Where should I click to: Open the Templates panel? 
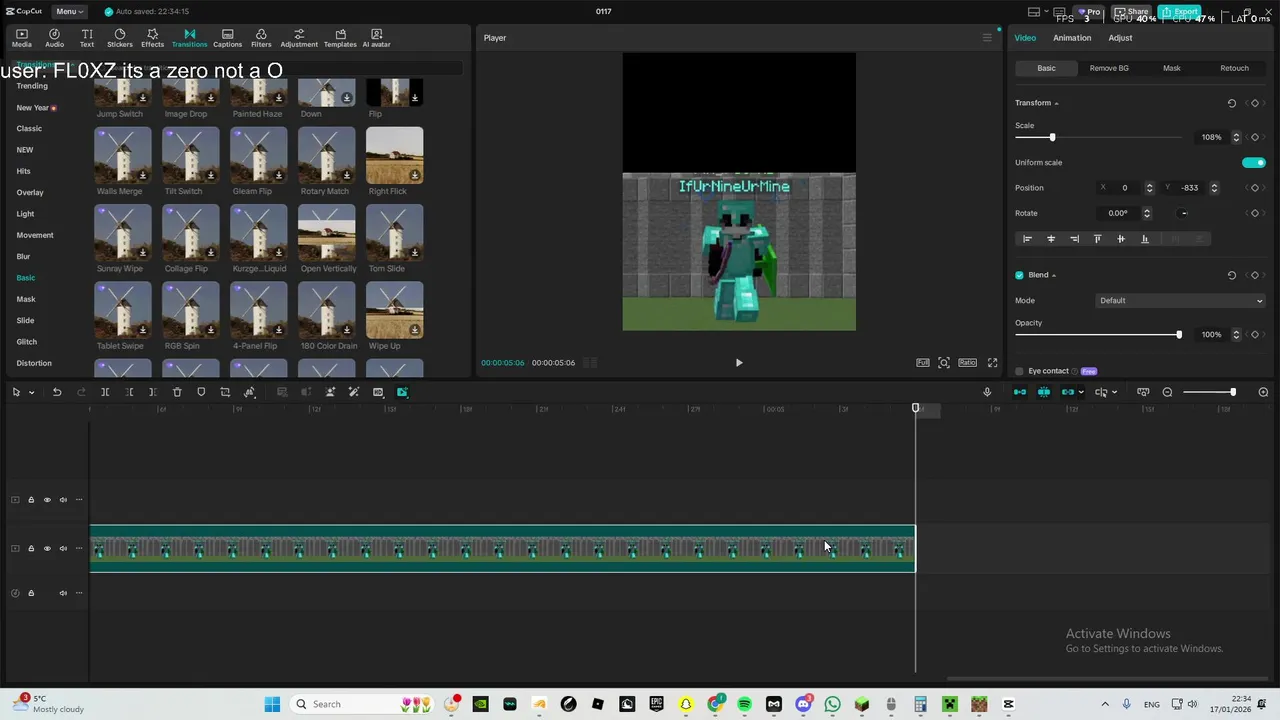340,38
